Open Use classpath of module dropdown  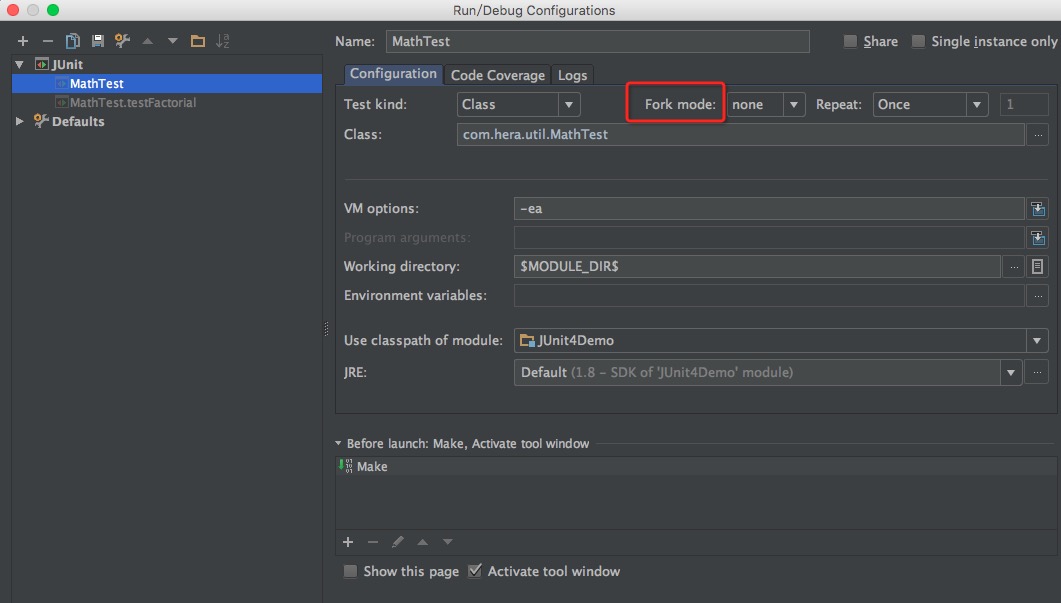pyautogui.click(x=781, y=340)
